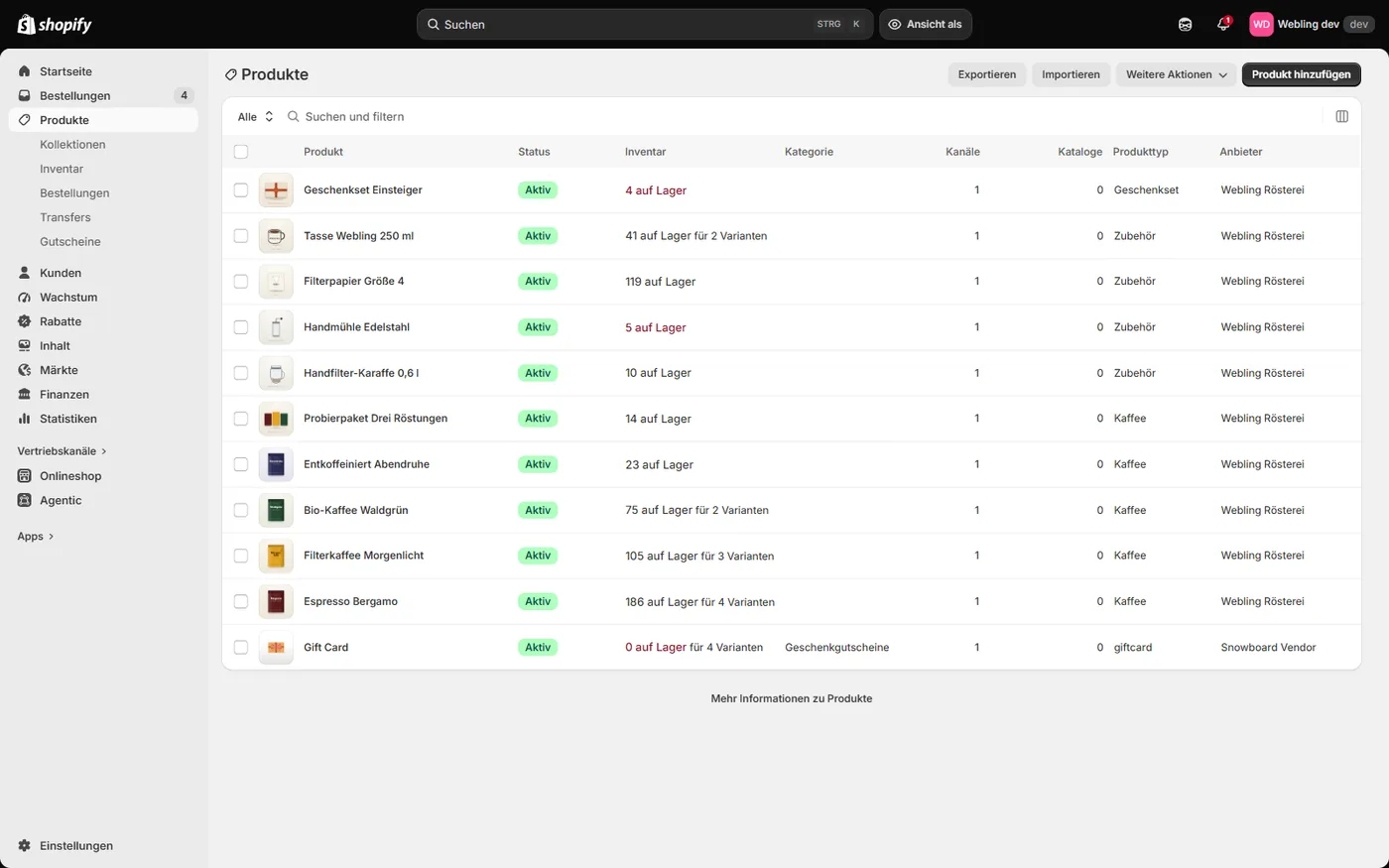Click the Snowboard Vendor cell
This screenshot has width=1389, height=868.
click(x=1268, y=647)
